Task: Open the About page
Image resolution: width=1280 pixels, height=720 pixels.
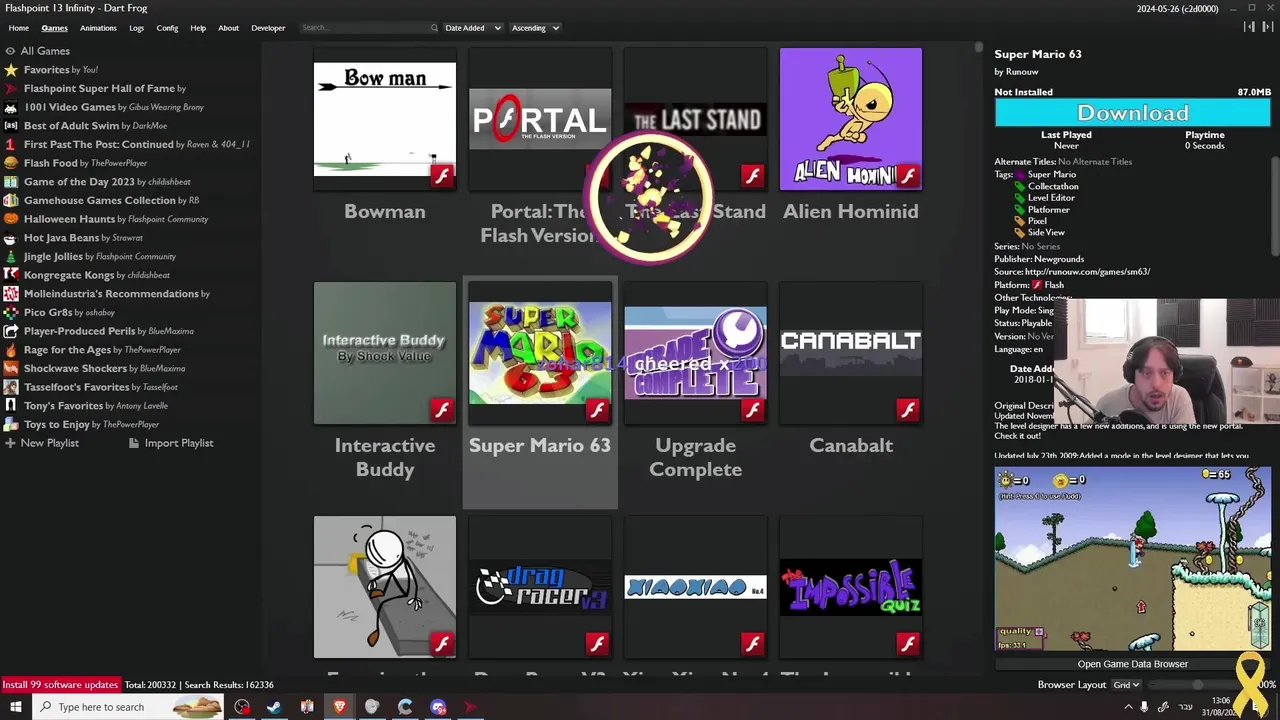Action: click(228, 28)
